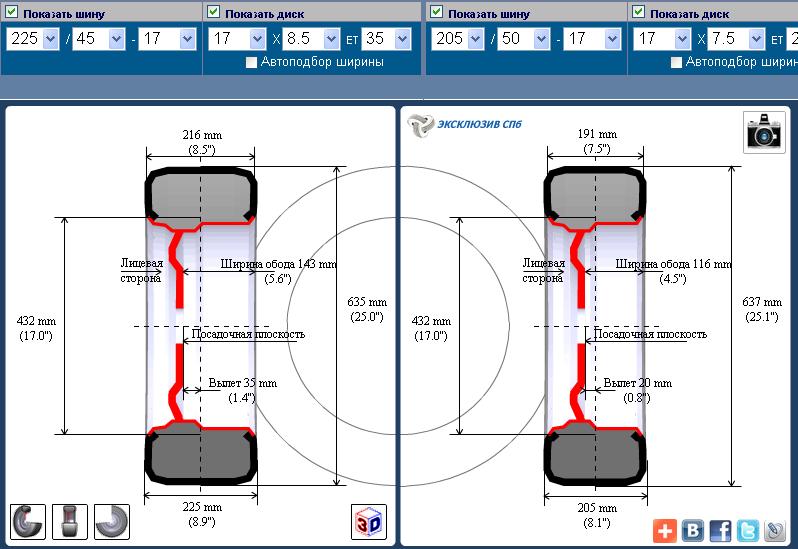Open tire width dropdown showing 225
Screen dimensions: 798x549
35,38
